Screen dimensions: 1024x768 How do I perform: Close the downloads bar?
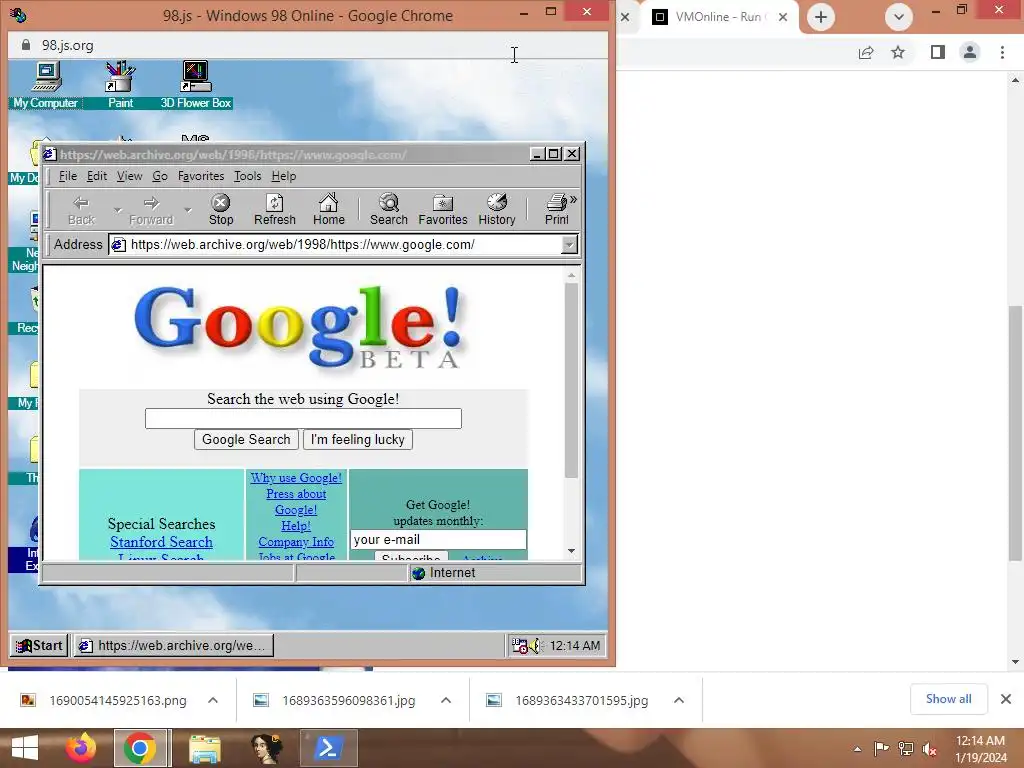(1006, 699)
